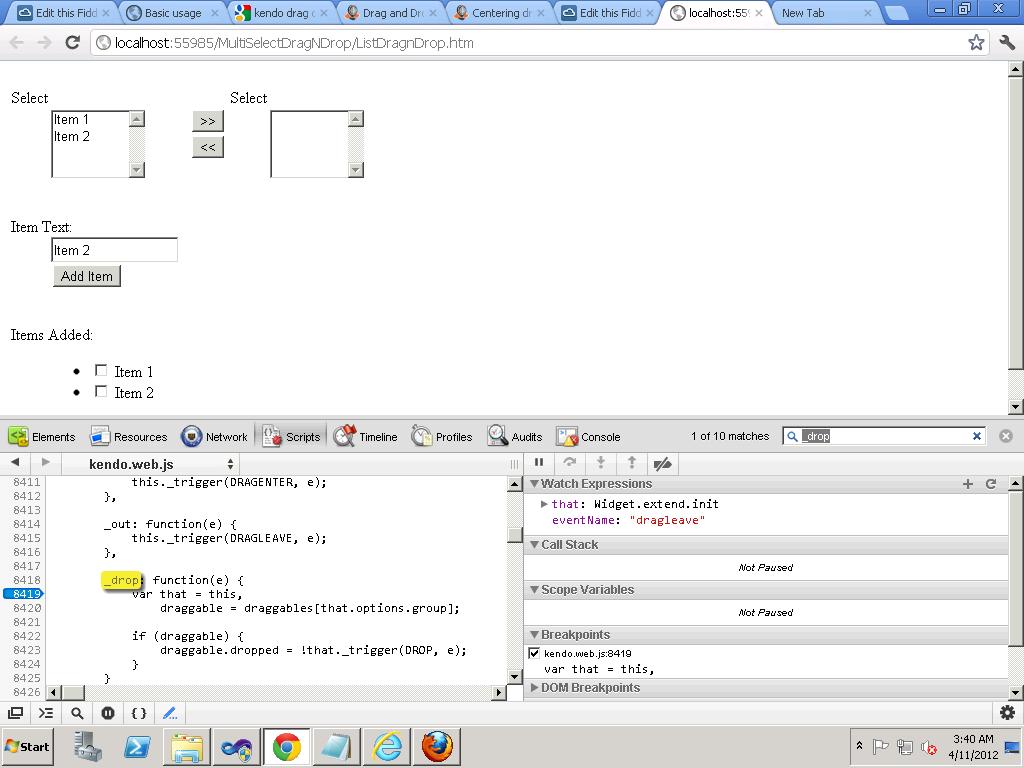Launch Firefox from taskbar
This screenshot has width=1024, height=768.
pyautogui.click(x=436, y=746)
